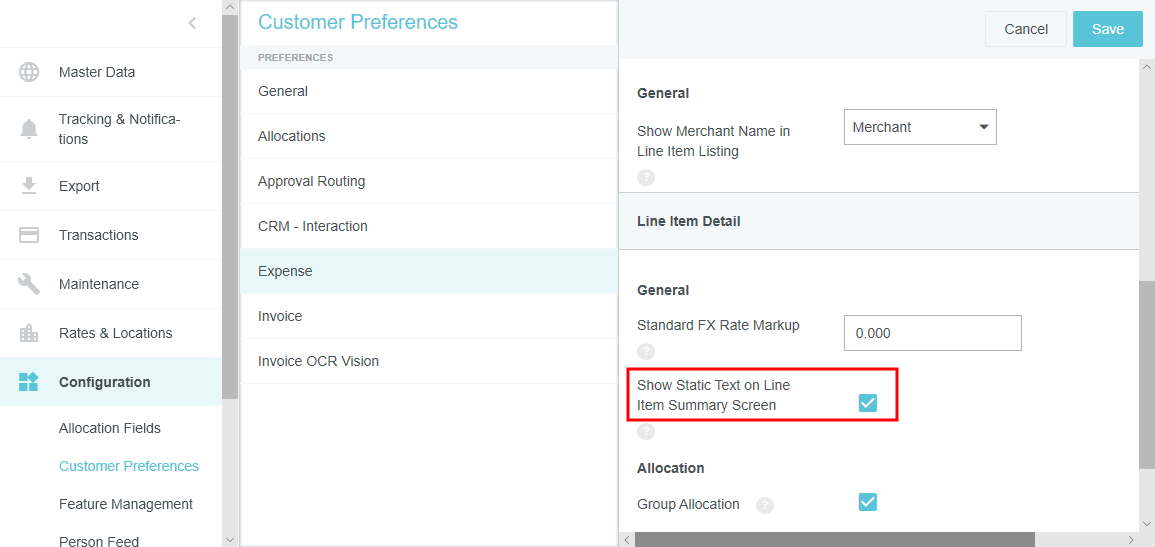Click the Tracking & Notifications bell icon

point(29,129)
